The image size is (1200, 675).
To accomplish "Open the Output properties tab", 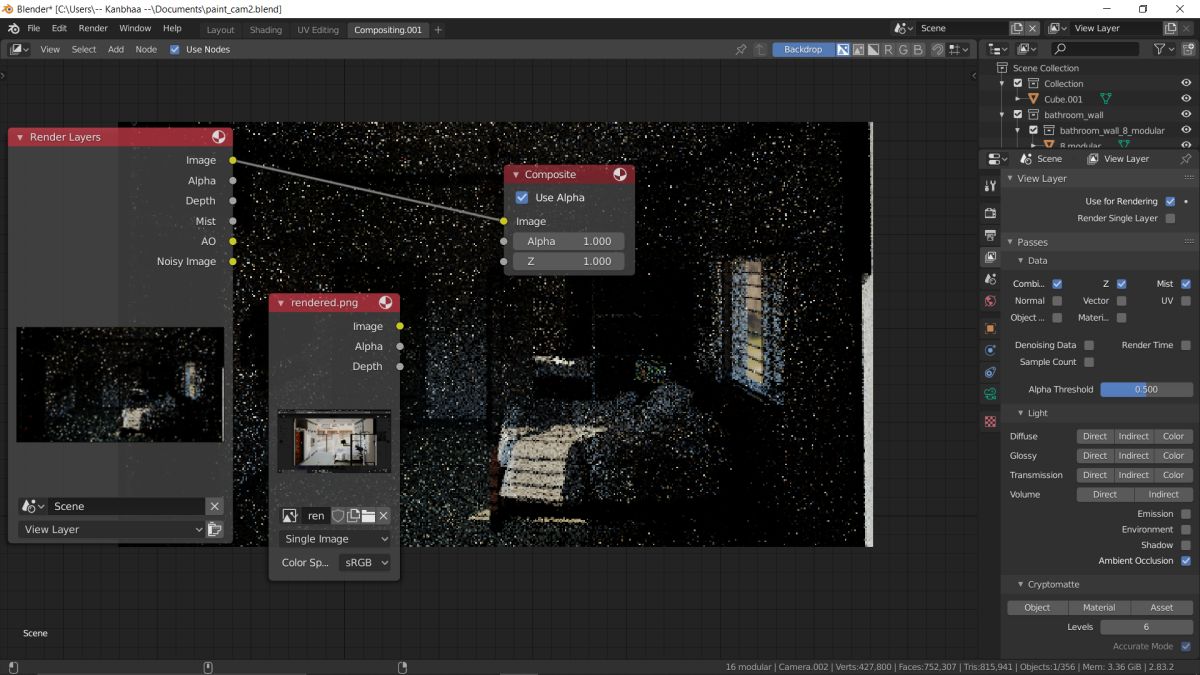I will click(990, 235).
